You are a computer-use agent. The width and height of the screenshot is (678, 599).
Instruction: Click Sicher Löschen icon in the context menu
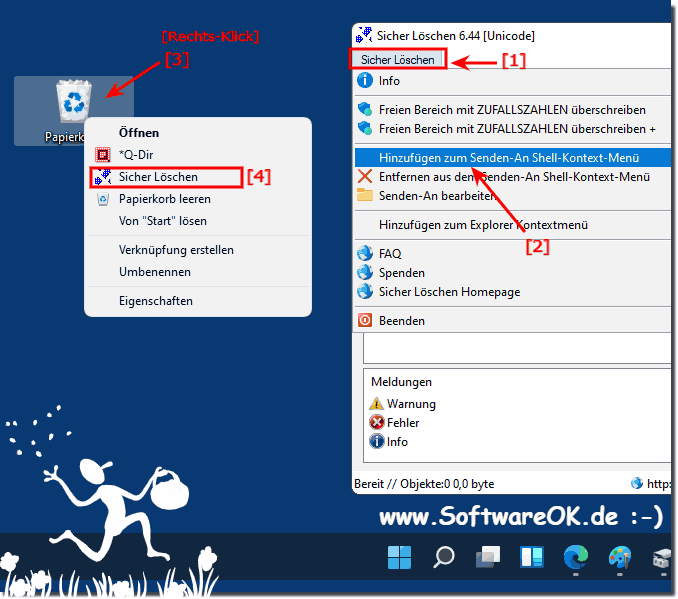(x=102, y=176)
